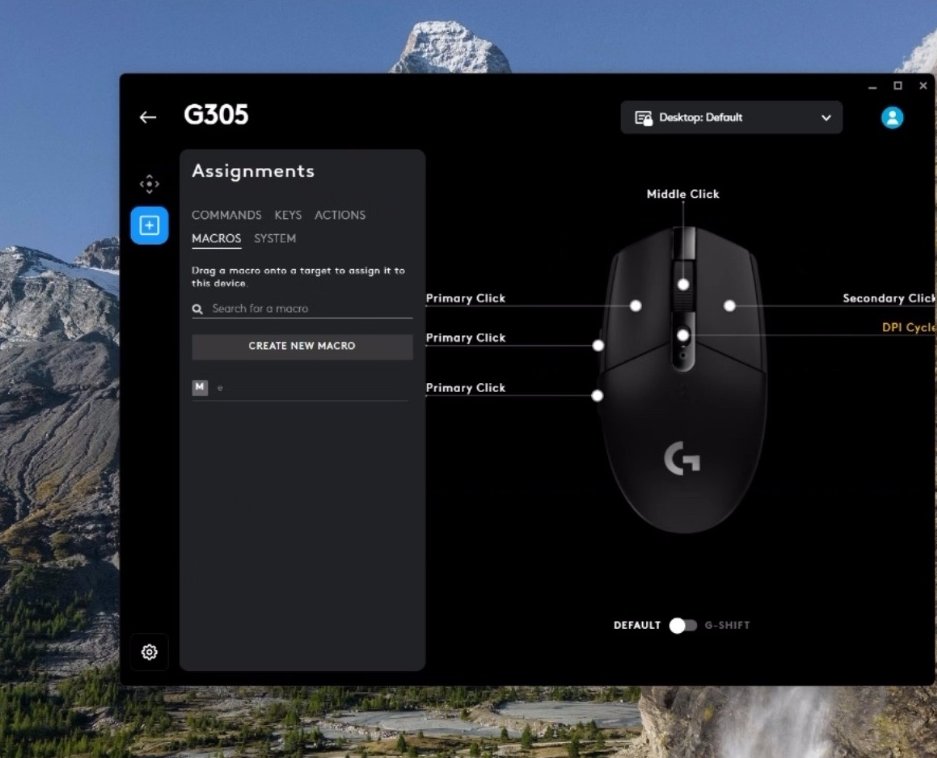Image resolution: width=937 pixels, height=758 pixels.
Task: Select the Middle Click scroll wheel point
Action: pos(684,285)
